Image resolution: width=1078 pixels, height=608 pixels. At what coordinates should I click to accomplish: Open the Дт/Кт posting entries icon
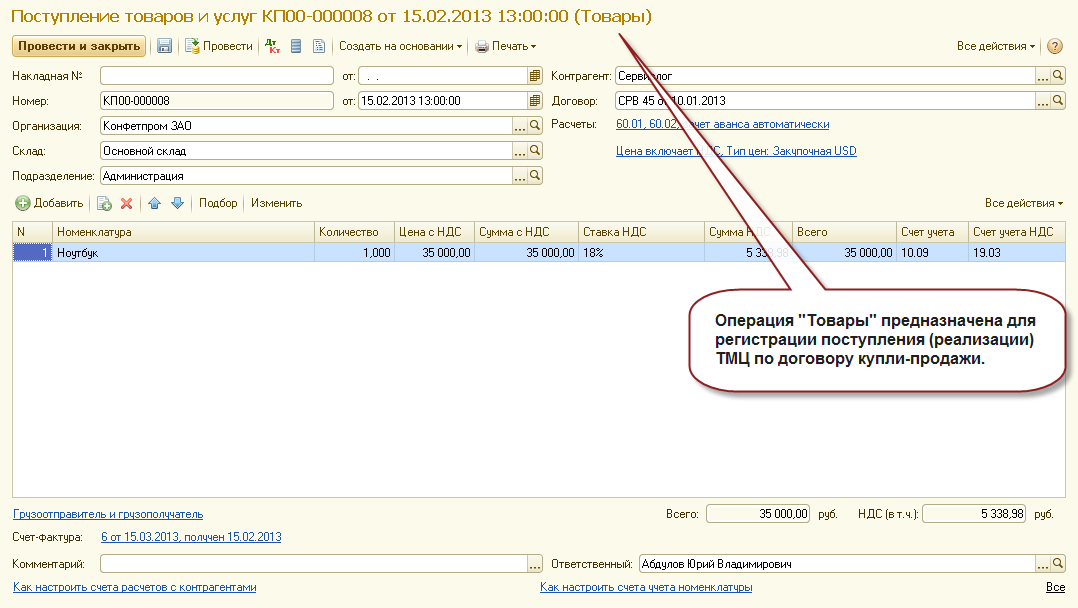click(x=273, y=46)
